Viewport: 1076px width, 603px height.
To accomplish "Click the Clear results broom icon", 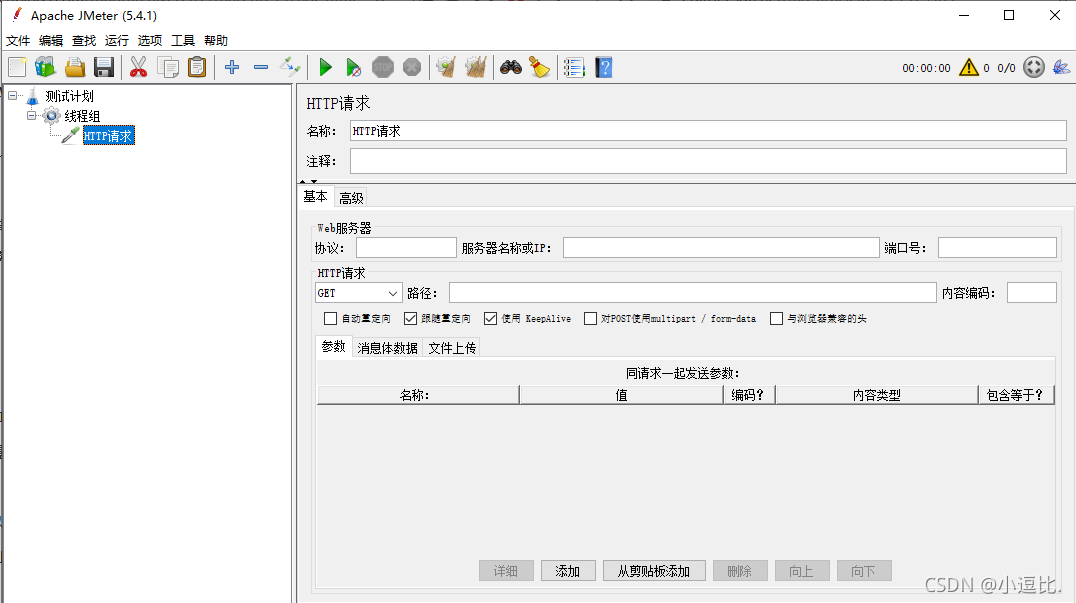I will click(446, 67).
